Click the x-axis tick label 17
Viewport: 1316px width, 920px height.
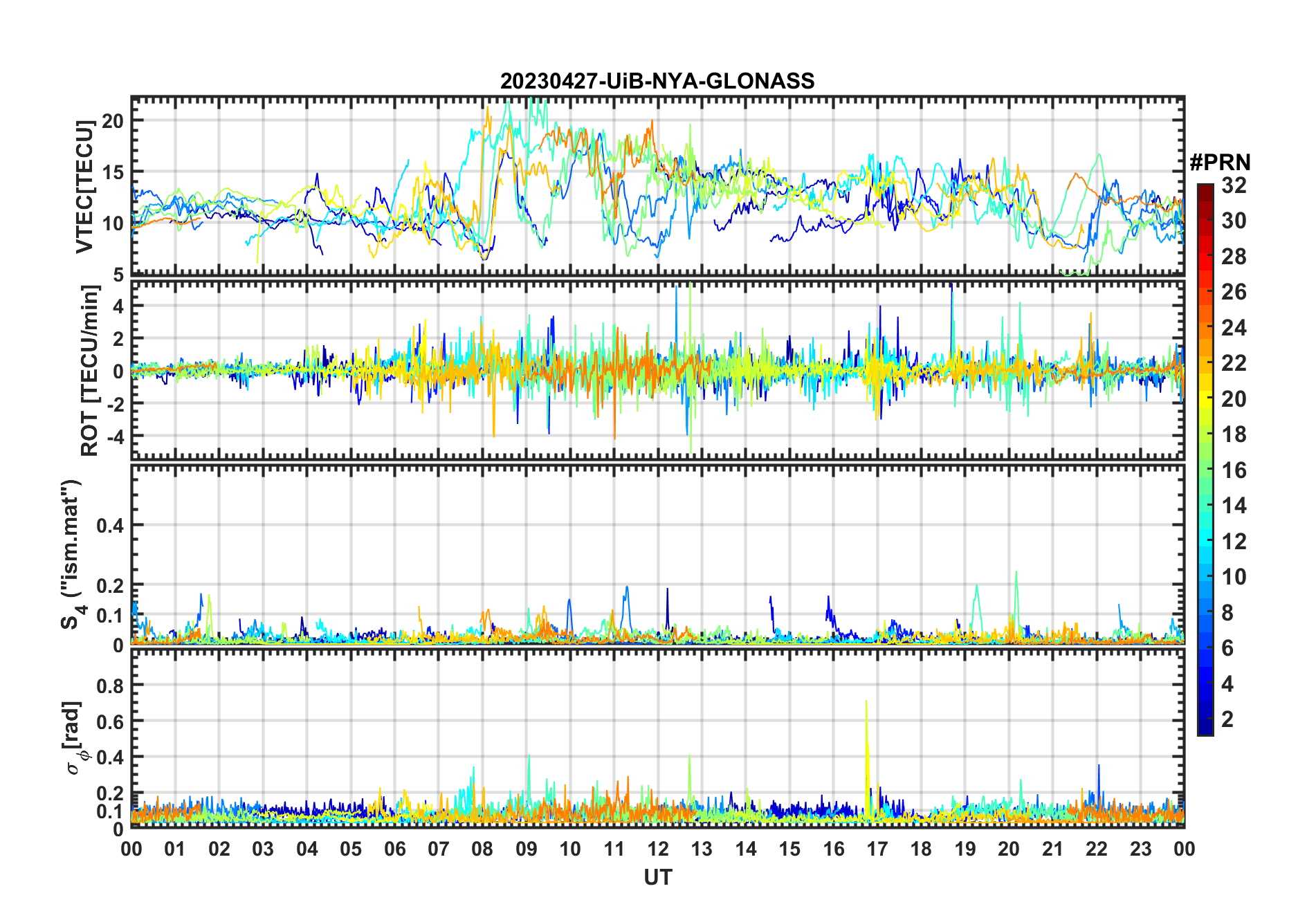(877, 849)
